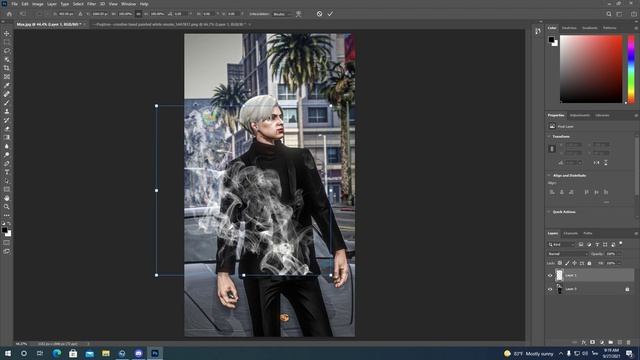
Task: Select the Clone Stamp tool
Action: click(x=7, y=111)
